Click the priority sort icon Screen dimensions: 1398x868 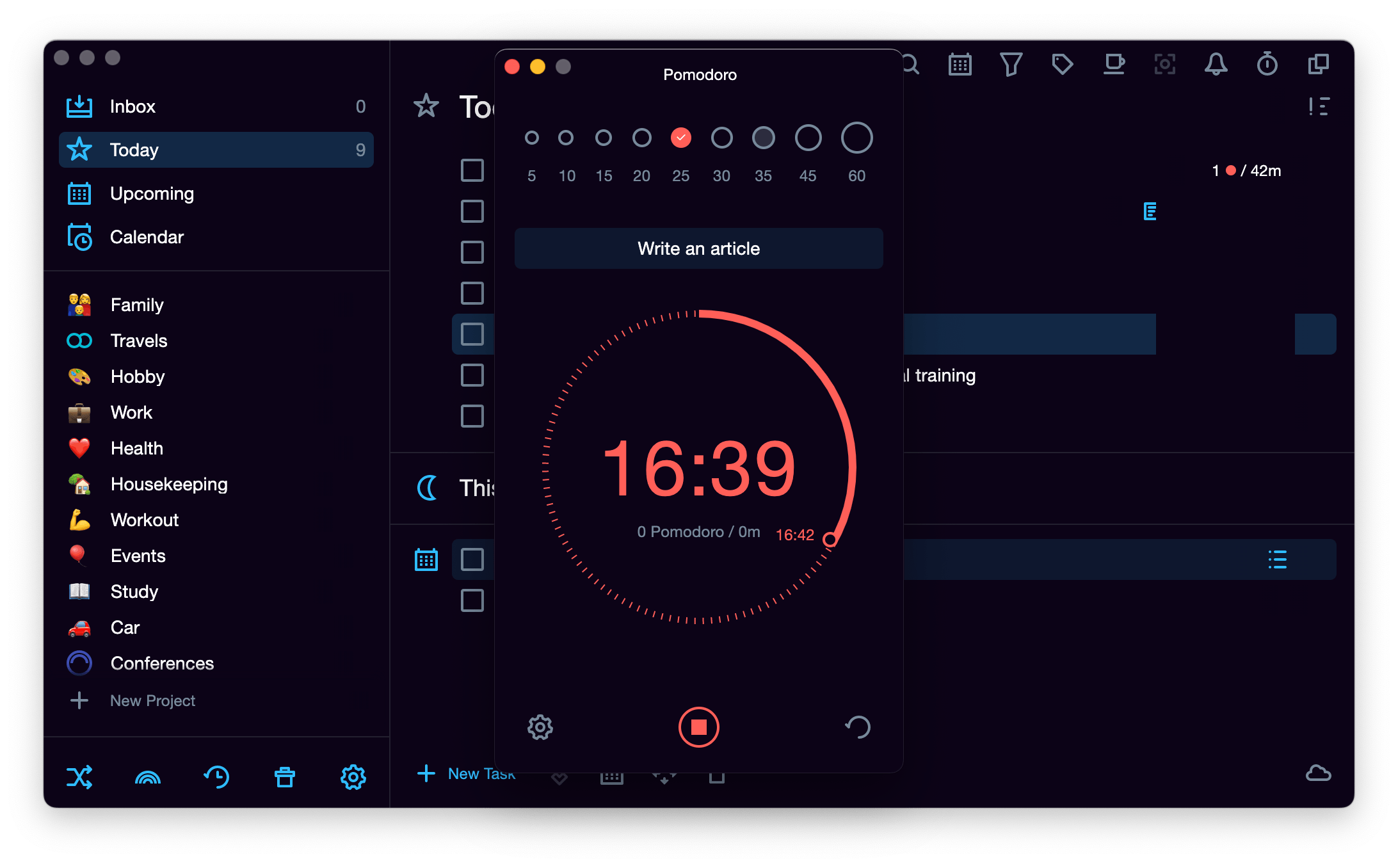pyautogui.click(x=1319, y=106)
